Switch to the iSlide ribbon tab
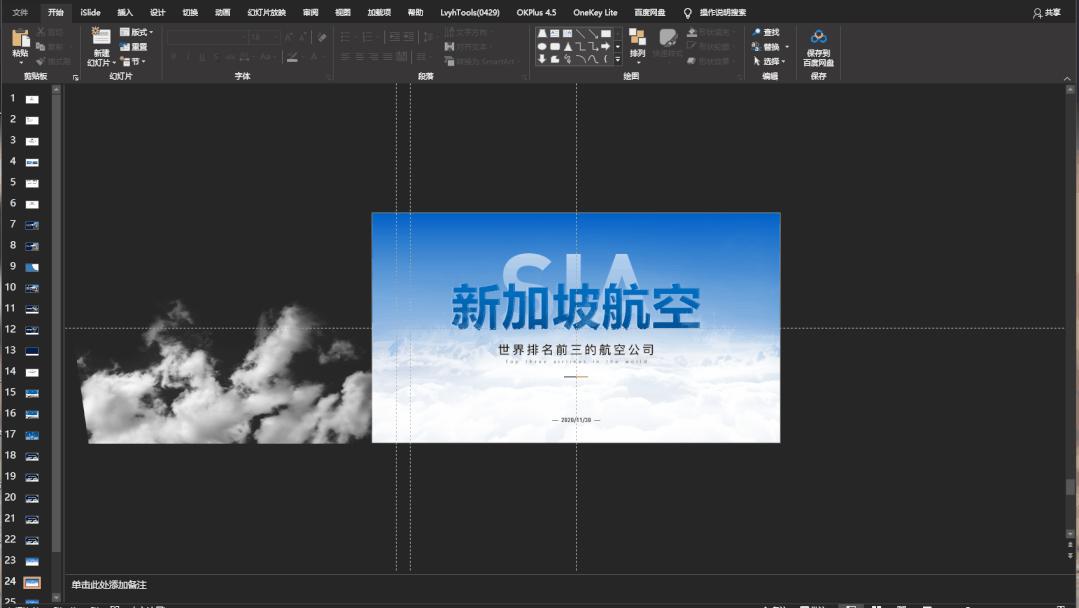 tap(89, 12)
